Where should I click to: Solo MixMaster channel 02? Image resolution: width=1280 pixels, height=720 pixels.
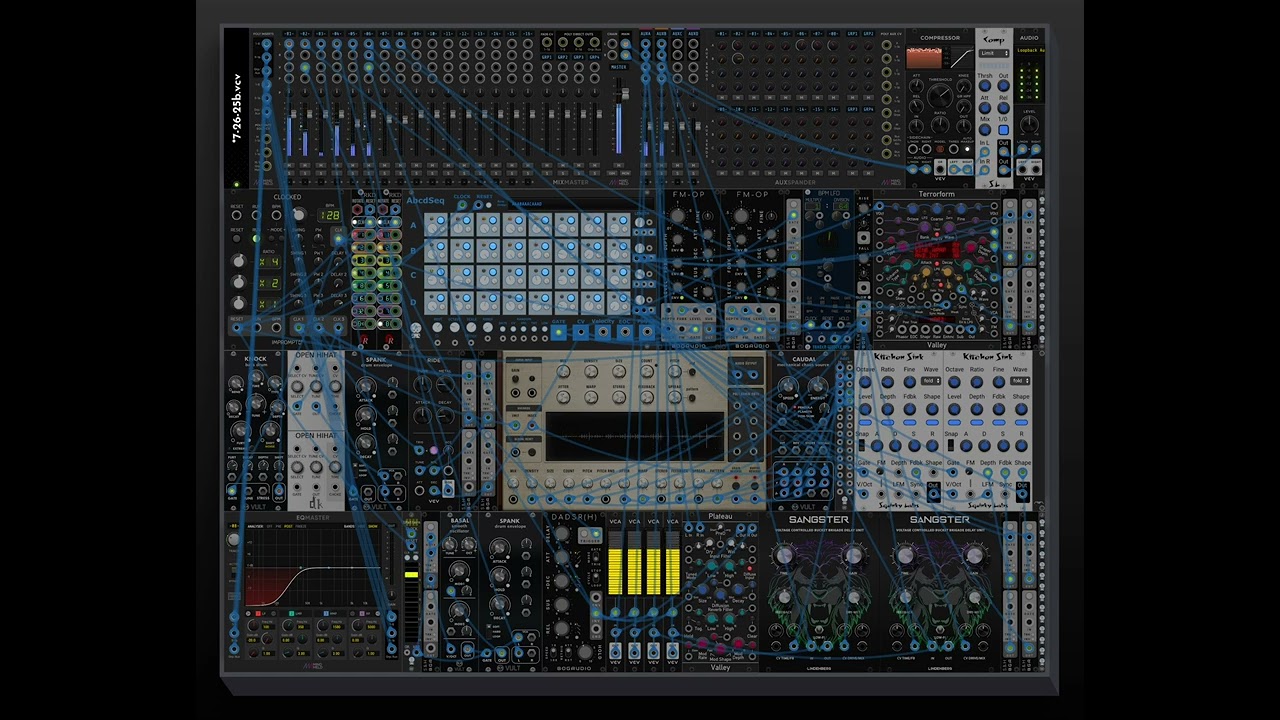pos(305,173)
